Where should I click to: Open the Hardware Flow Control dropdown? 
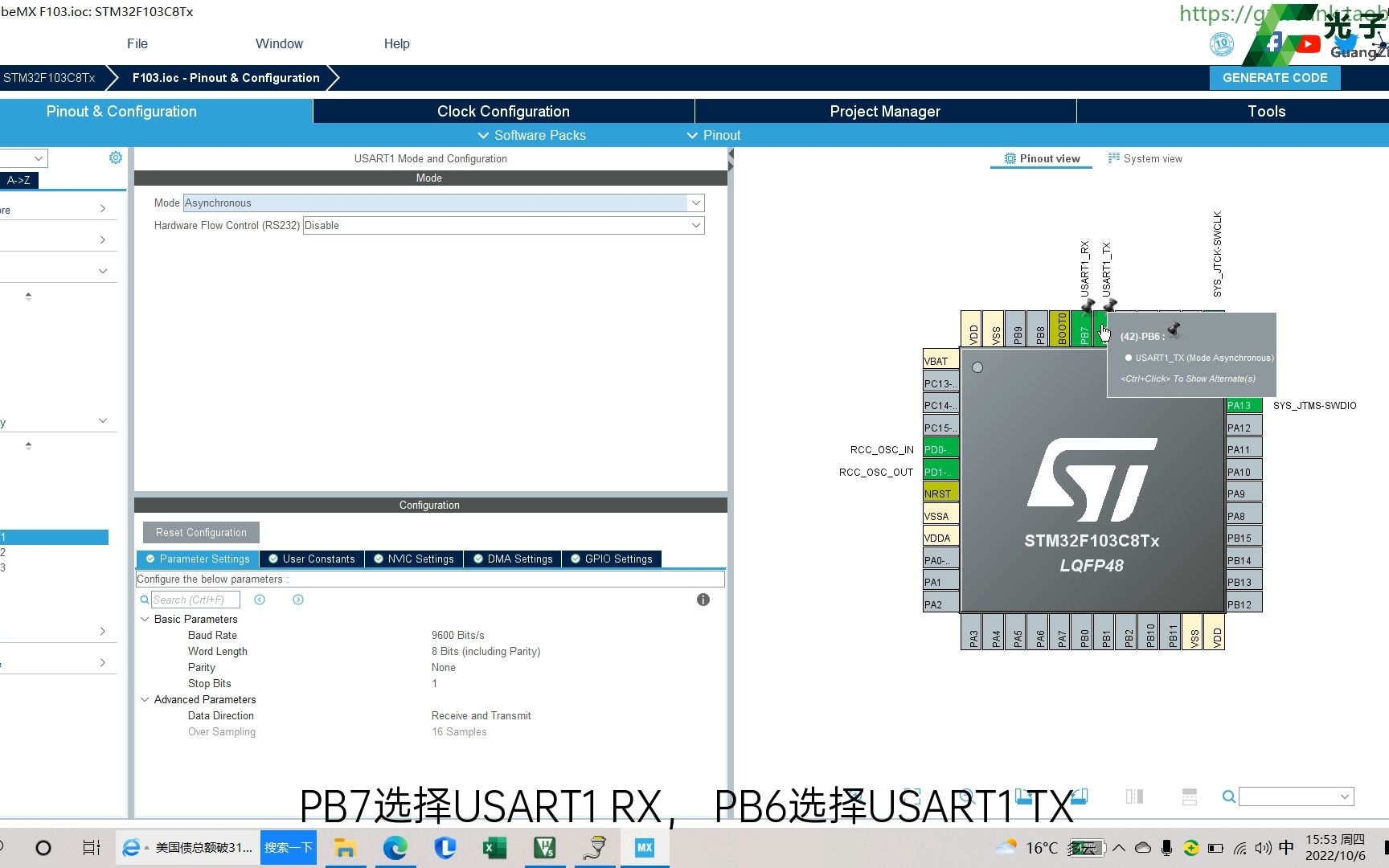coord(695,225)
